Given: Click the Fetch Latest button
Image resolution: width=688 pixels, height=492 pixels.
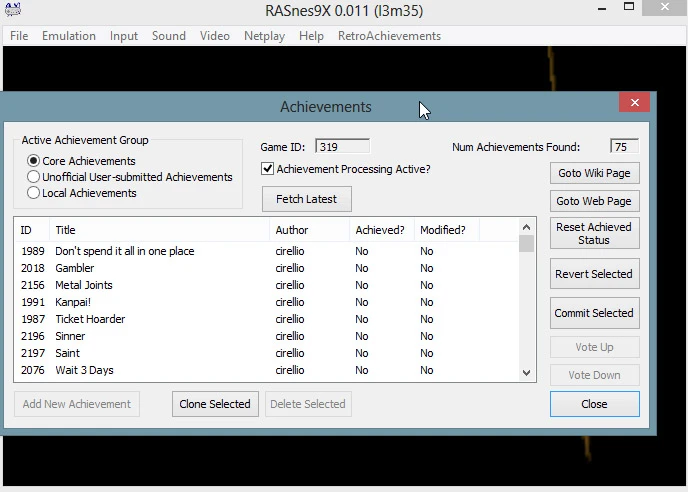Looking at the screenshot, I should (x=306, y=199).
